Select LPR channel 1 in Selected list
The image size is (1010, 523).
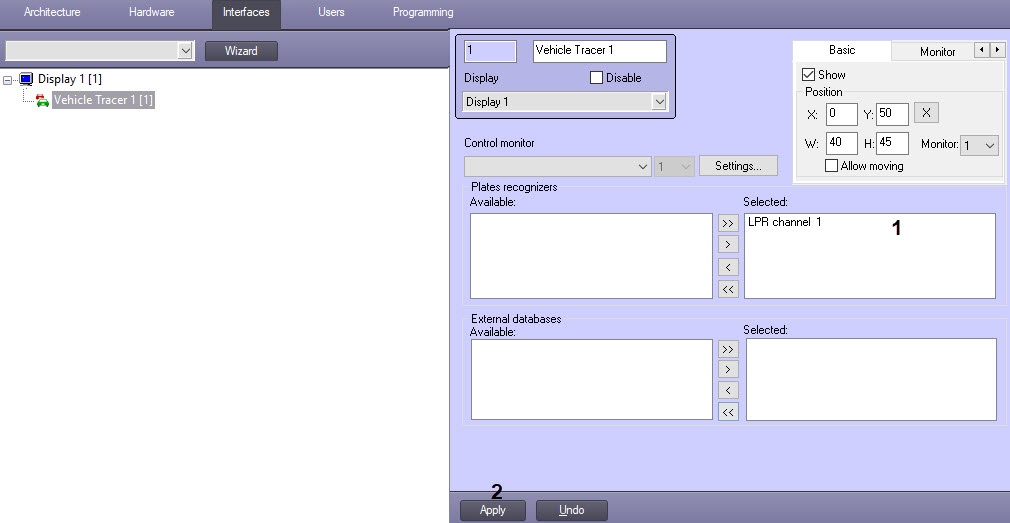[x=785, y=222]
